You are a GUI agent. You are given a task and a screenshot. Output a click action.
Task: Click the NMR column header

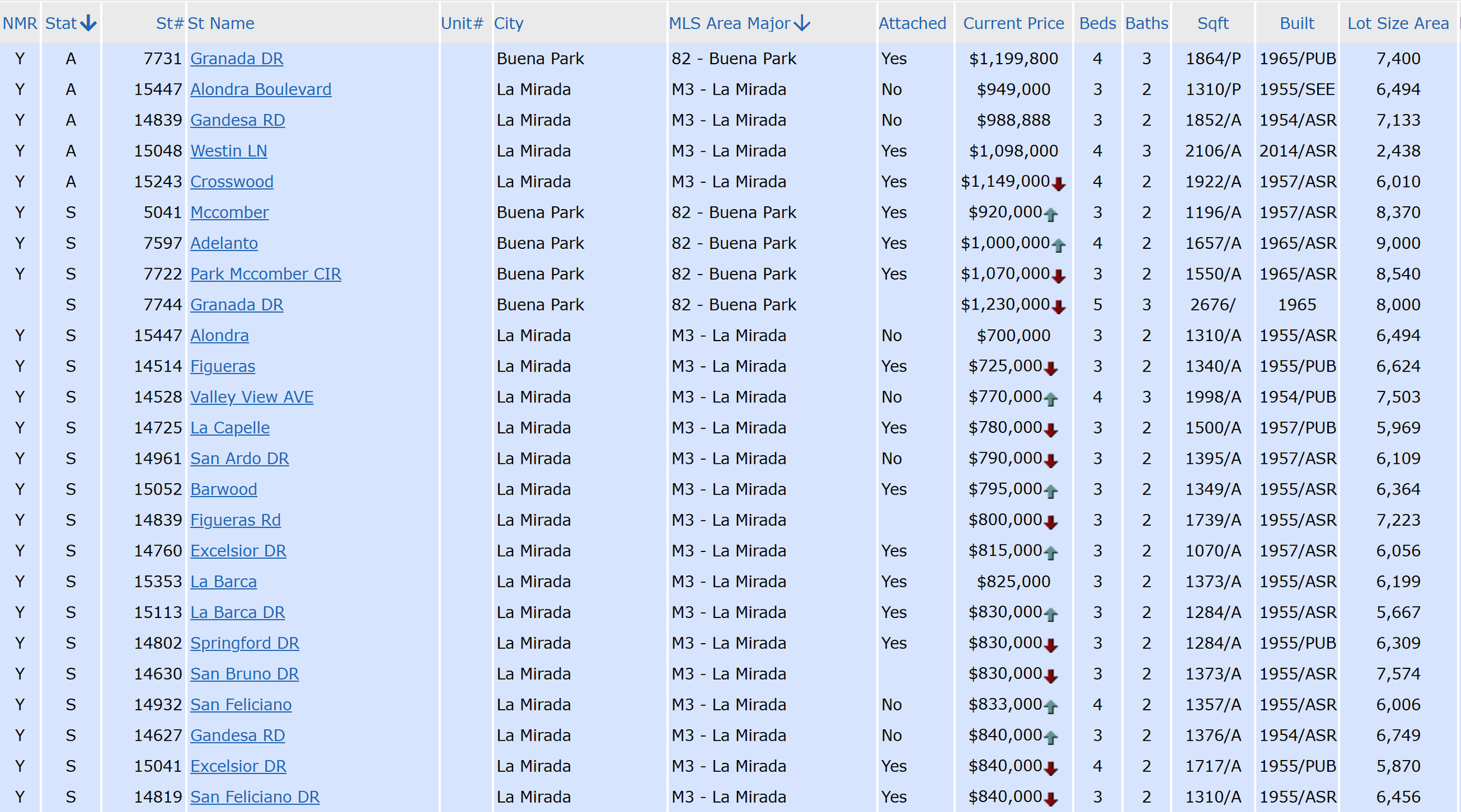coord(20,23)
